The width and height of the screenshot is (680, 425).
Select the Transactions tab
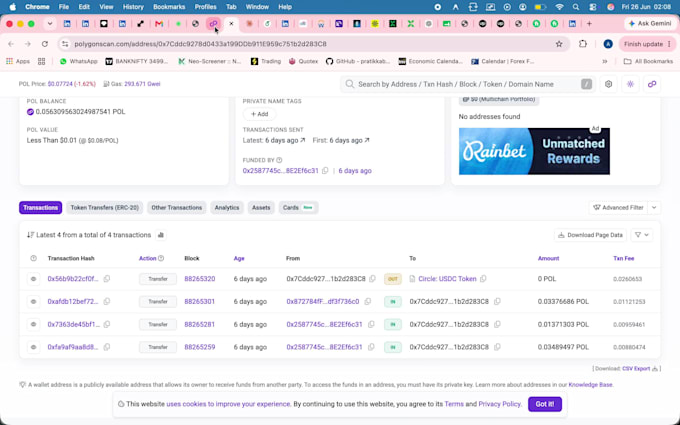click(40, 208)
